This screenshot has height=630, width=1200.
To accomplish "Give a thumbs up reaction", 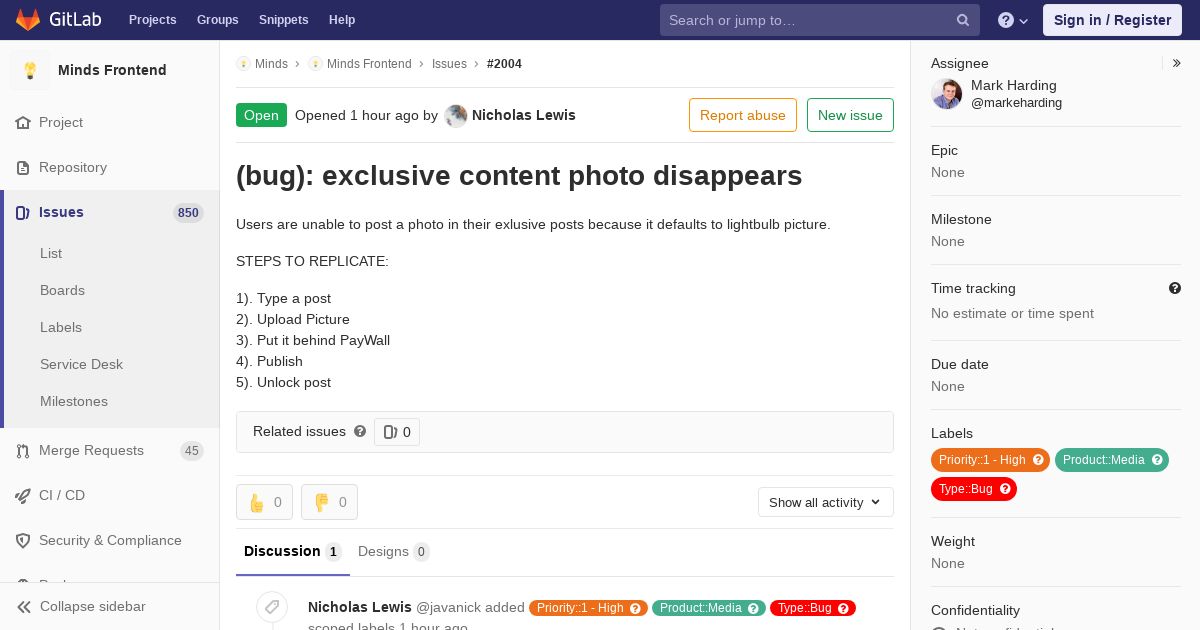I will click(264, 502).
